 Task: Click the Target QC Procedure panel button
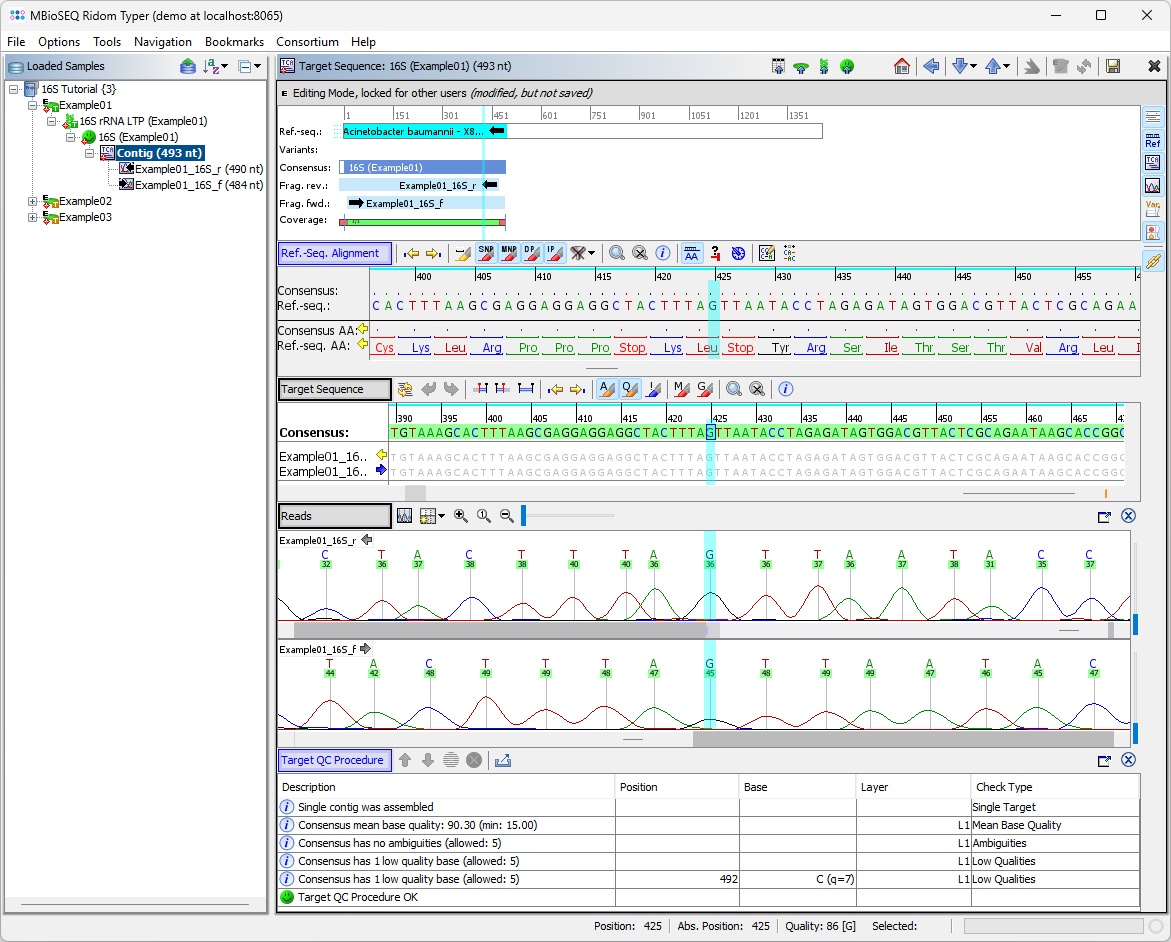point(334,760)
